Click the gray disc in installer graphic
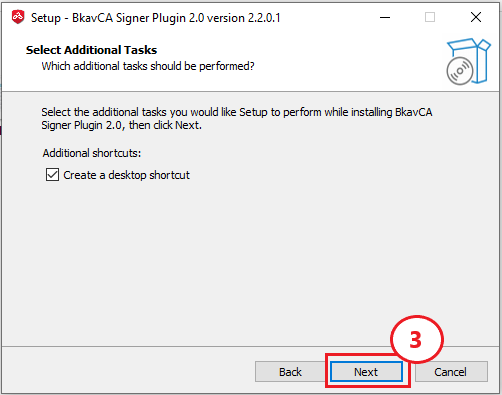Image resolution: width=502 pixels, height=395 pixels. coord(460,71)
